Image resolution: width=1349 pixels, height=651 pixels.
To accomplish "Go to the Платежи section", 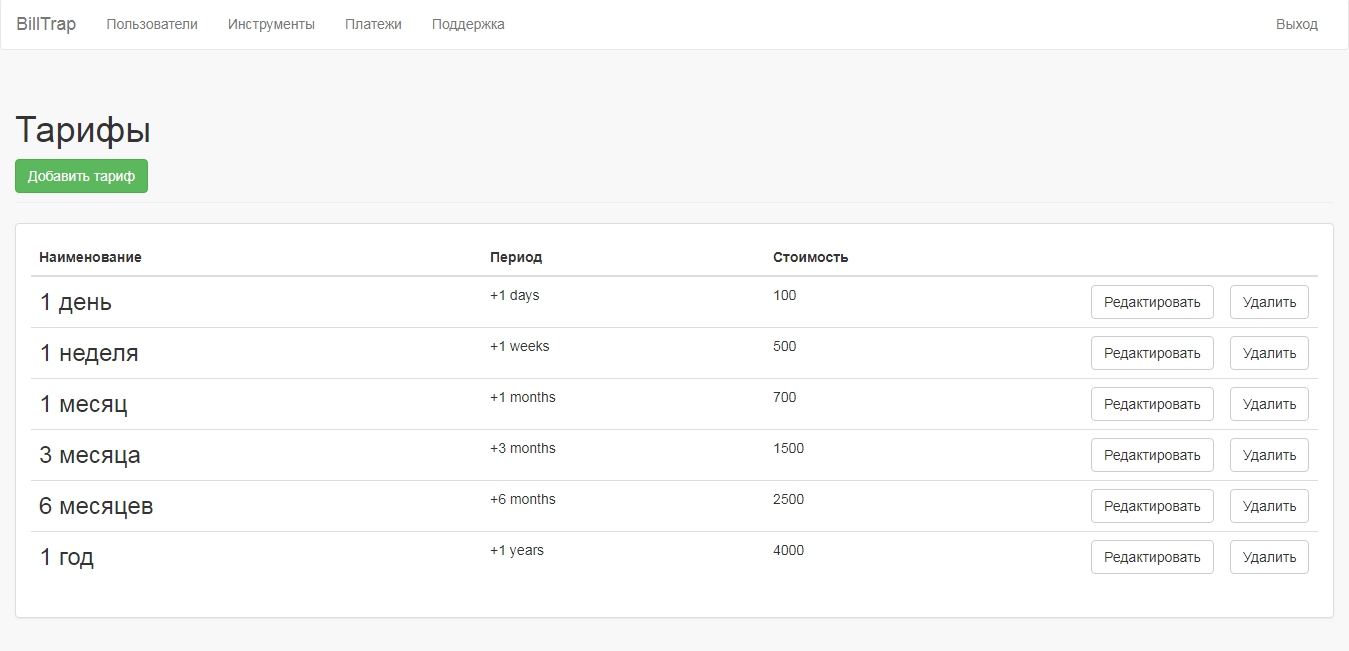I will [x=373, y=24].
